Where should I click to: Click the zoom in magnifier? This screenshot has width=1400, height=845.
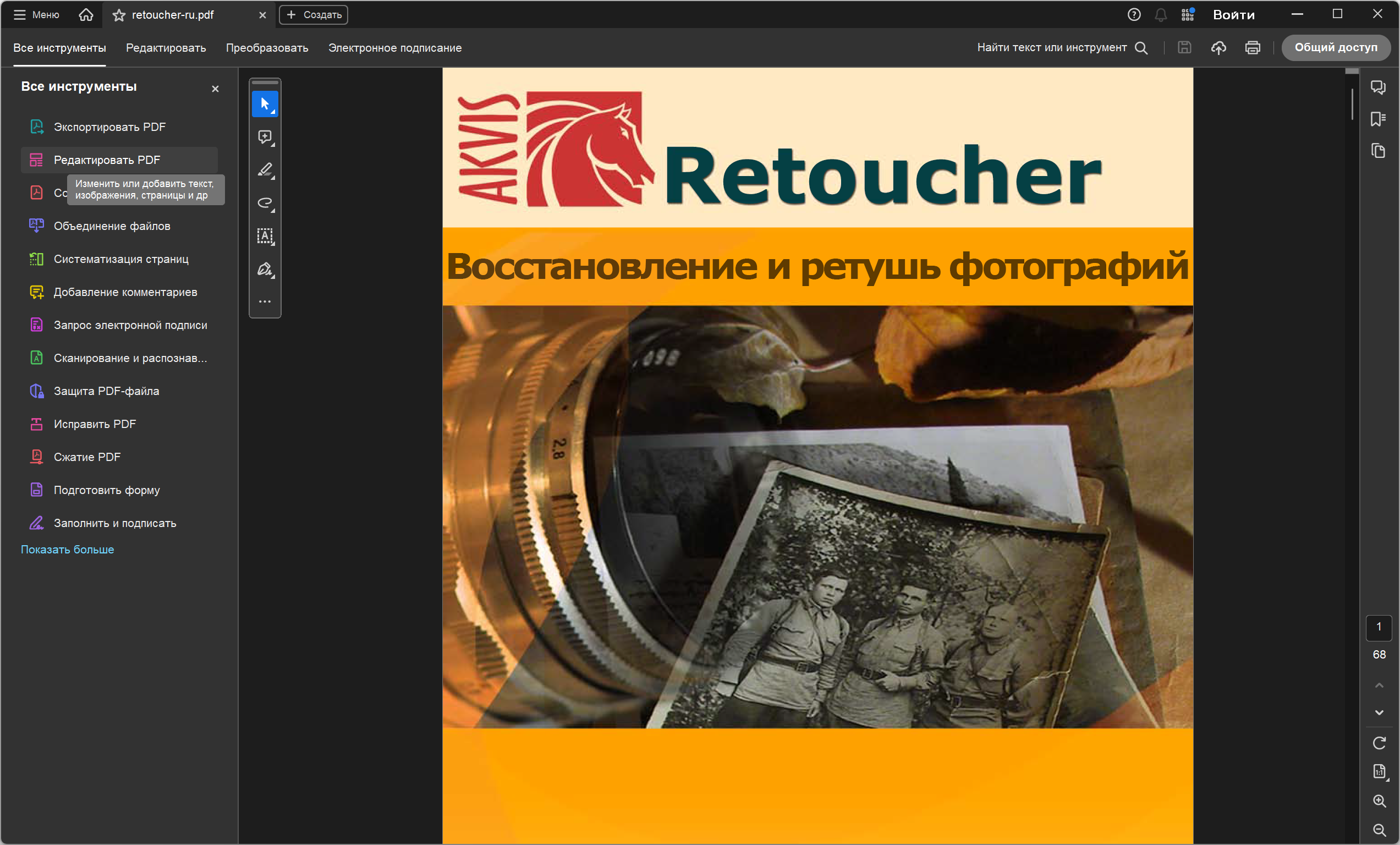(1379, 800)
